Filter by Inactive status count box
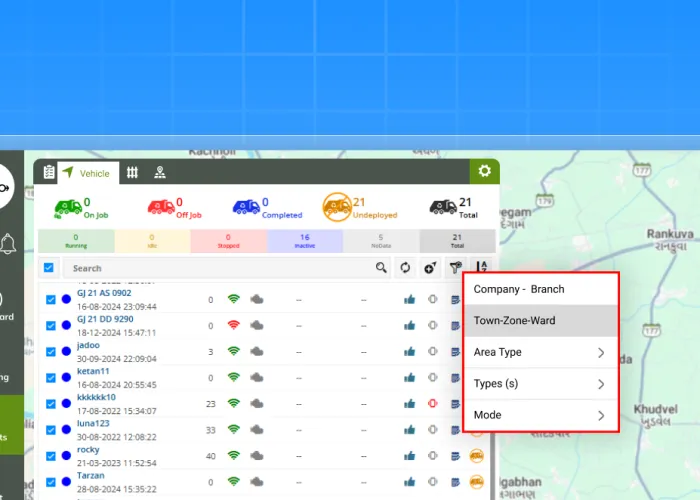700x500 pixels. point(304,241)
